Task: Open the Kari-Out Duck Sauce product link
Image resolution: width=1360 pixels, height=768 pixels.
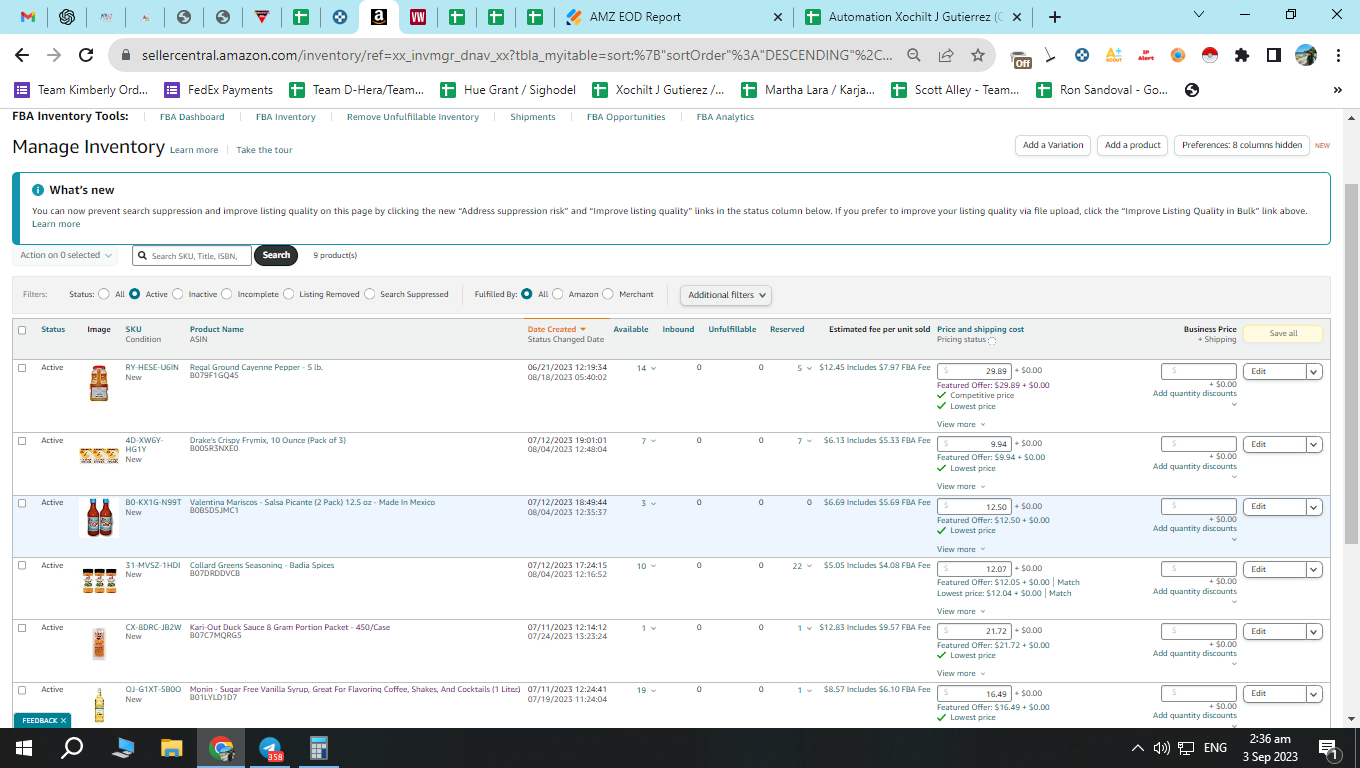Action: [290, 628]
